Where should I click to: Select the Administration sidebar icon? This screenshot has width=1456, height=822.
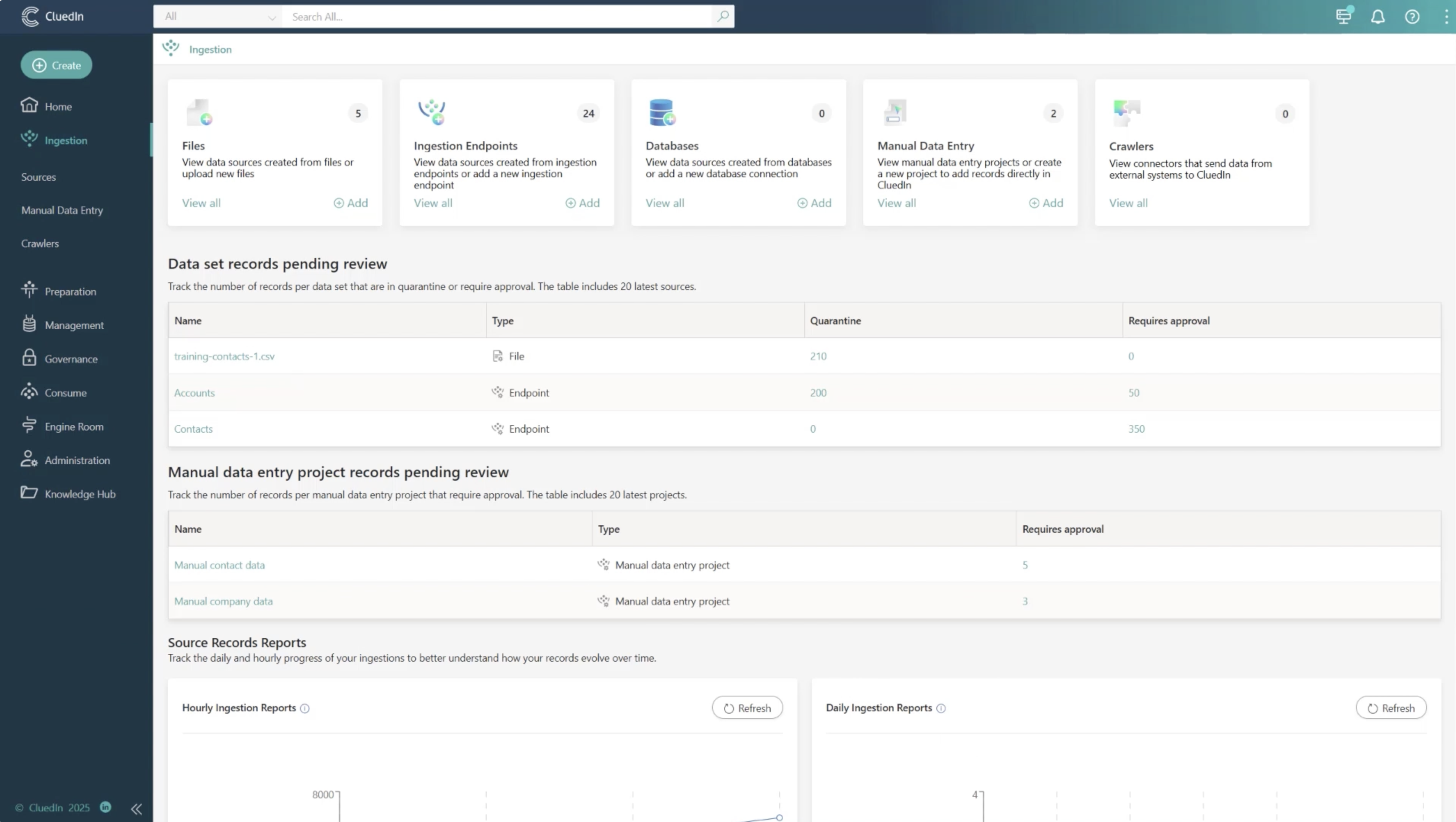(29, 459)
